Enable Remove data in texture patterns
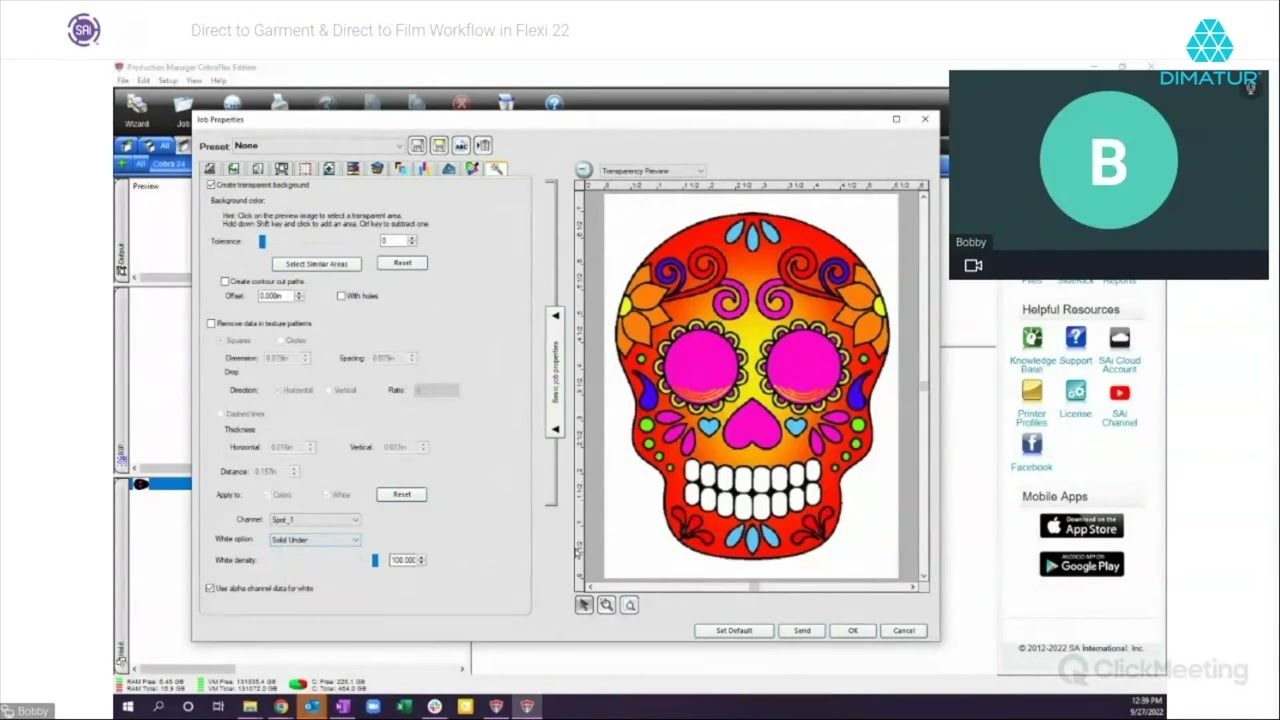The image size is (1280, 720). coord(211,324)
